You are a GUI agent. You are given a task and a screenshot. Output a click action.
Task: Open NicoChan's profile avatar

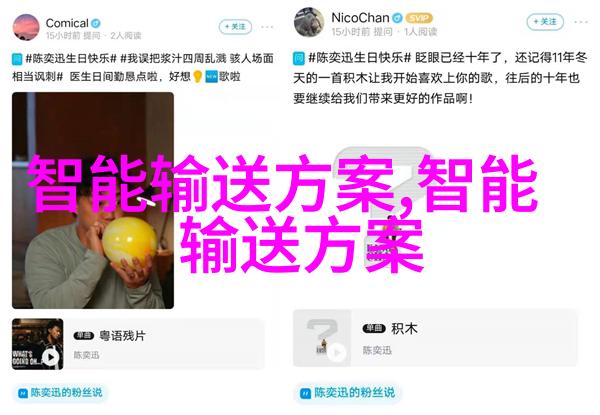pos(309,22)
